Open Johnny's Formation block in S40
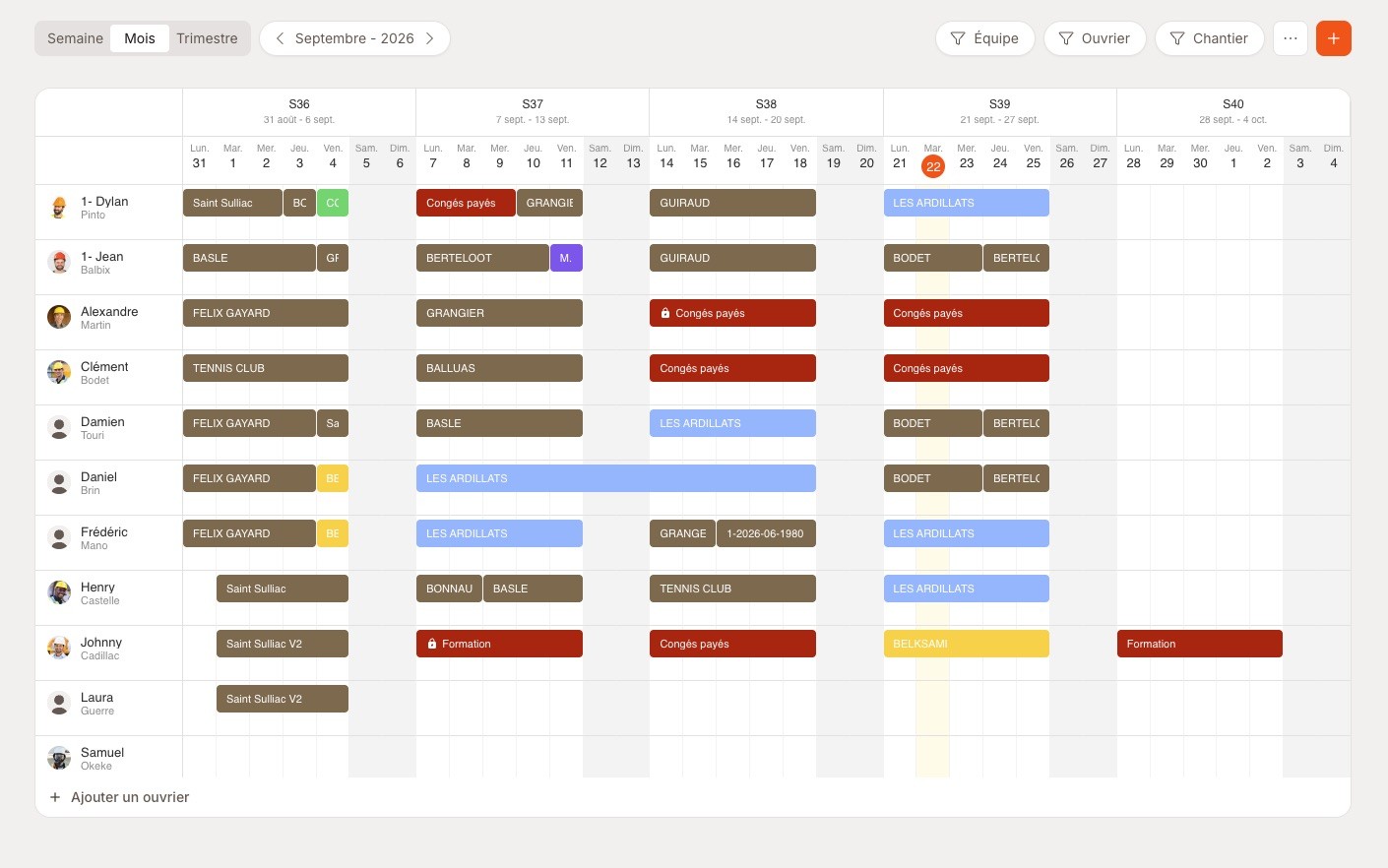This screenshot has width=1388, height=868. pyautogui.click(x=1200, y=644)
